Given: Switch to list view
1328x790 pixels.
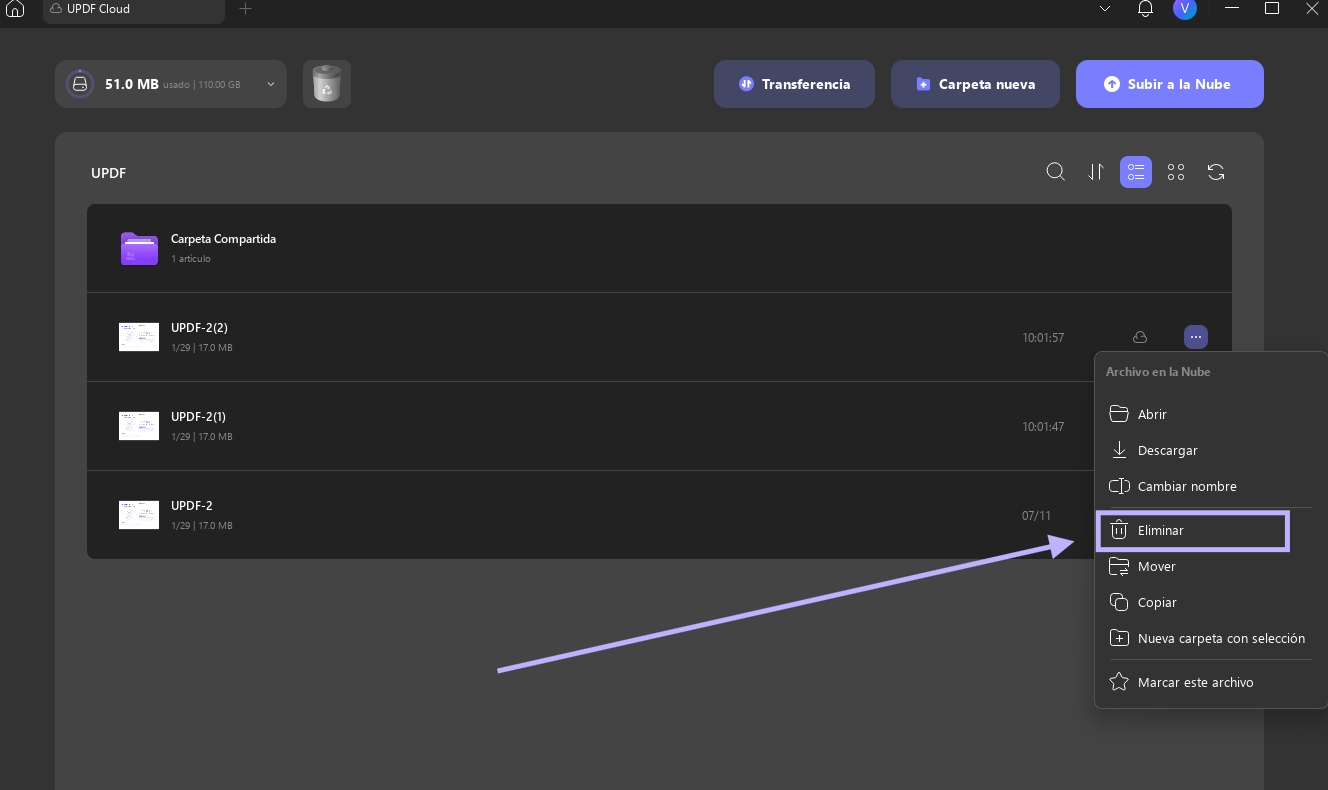Looking at the screenshot, I should [1136, 172].
